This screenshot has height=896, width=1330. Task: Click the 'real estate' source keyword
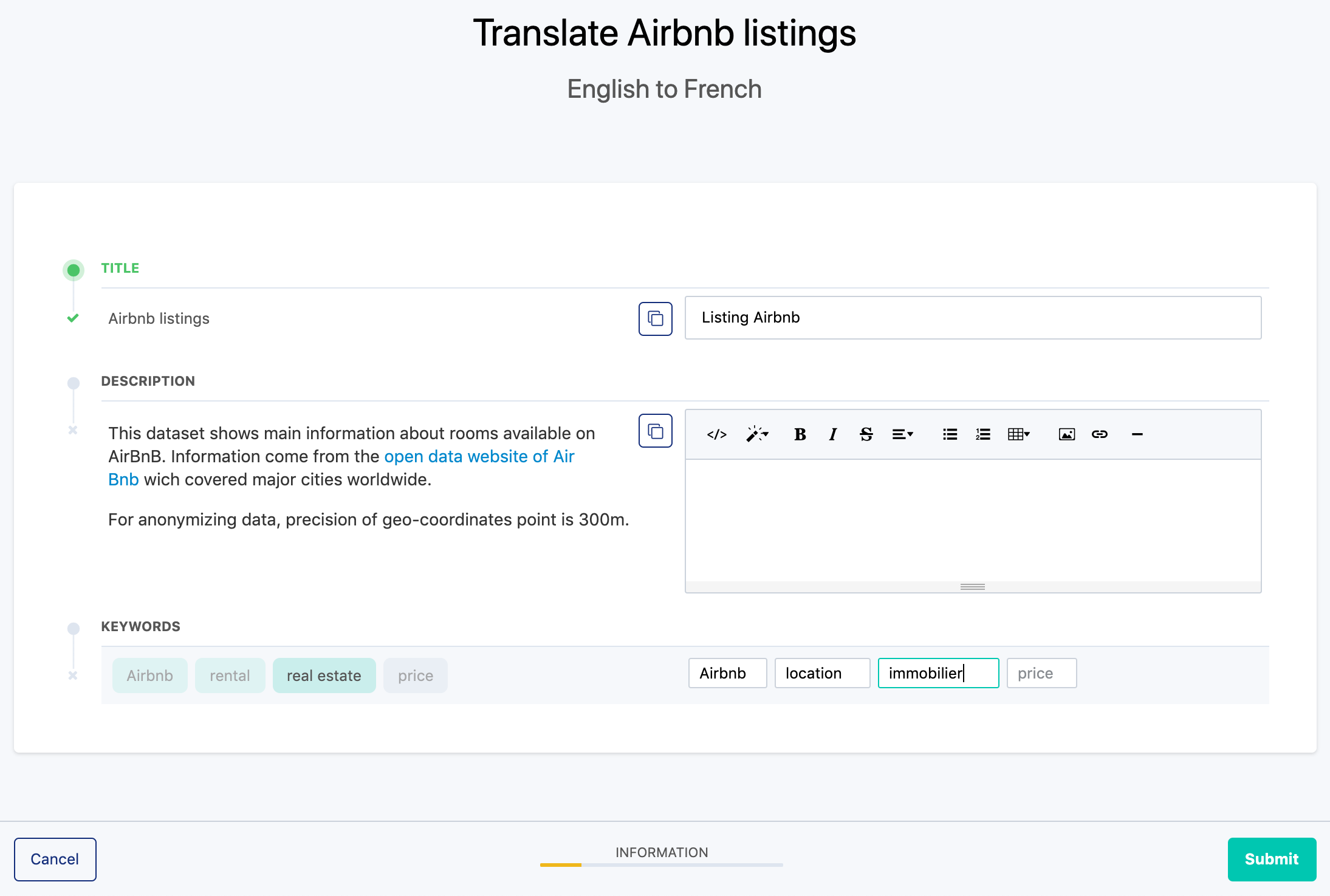(x=324, y=675)
